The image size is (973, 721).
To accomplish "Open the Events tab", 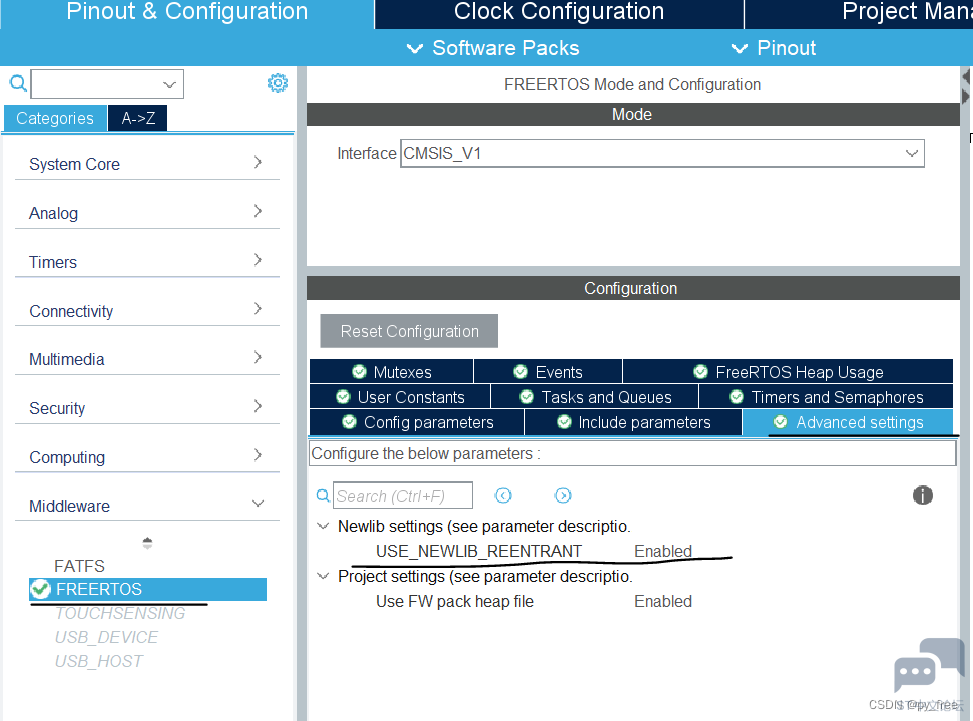I will (x=548, y=372).
